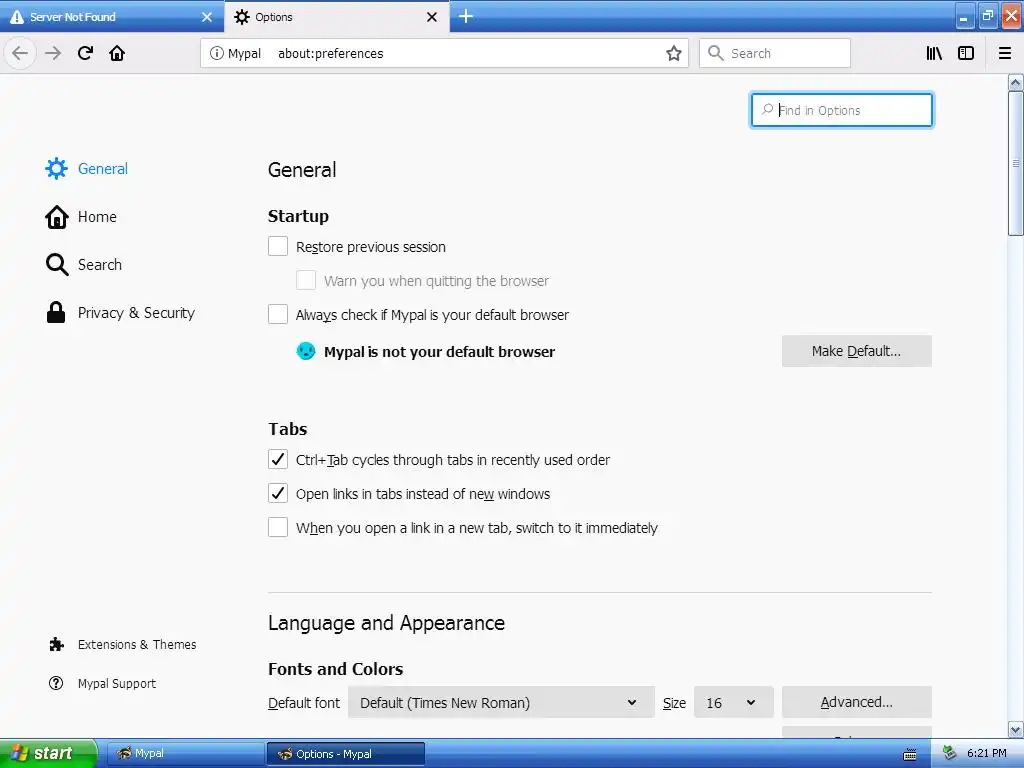Click the vertical scrollbar thumb
Viewport: 1024px width, 768px height.
click(x=1015, y=163)
